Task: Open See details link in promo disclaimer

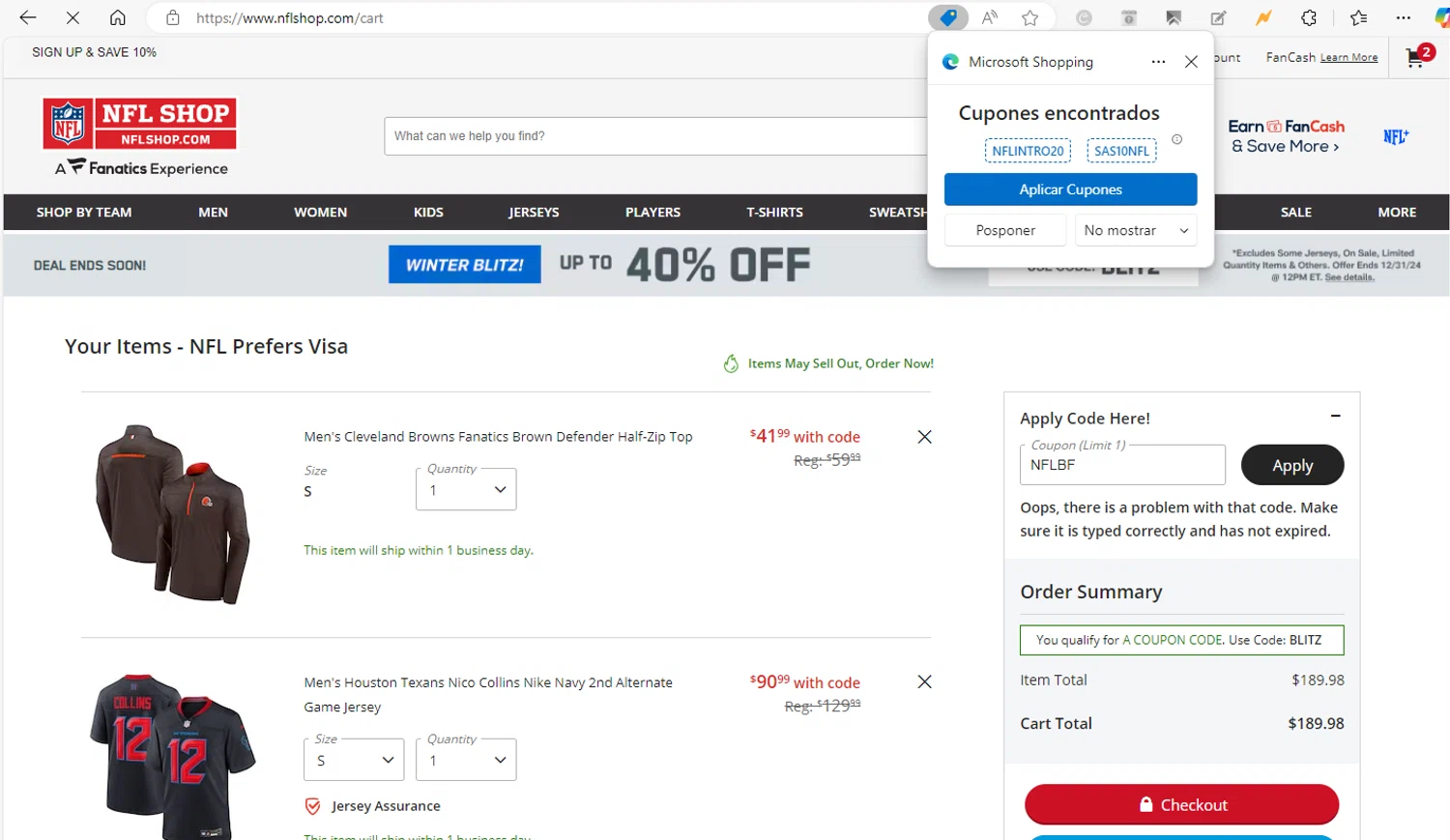Action: 1348,277
